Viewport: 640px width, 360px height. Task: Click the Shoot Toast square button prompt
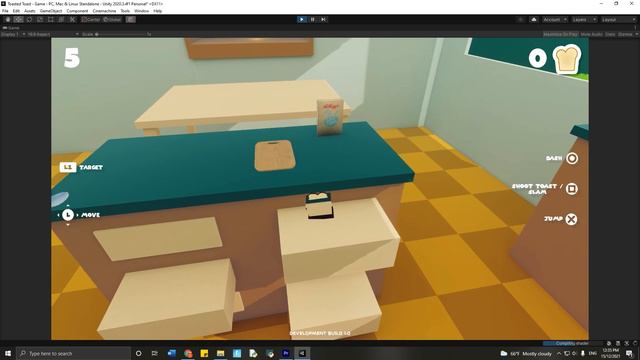pos(572,189)
